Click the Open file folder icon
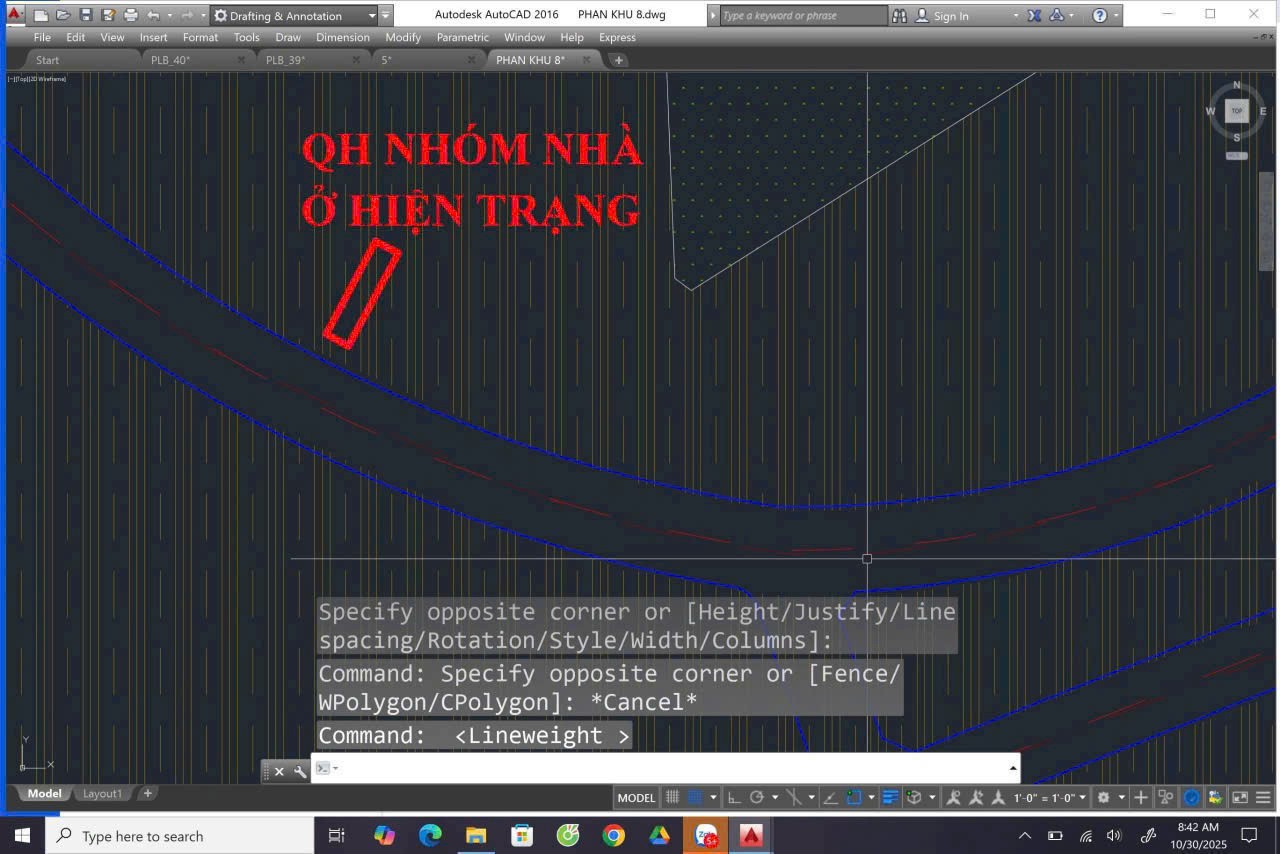 click(63, 16)
